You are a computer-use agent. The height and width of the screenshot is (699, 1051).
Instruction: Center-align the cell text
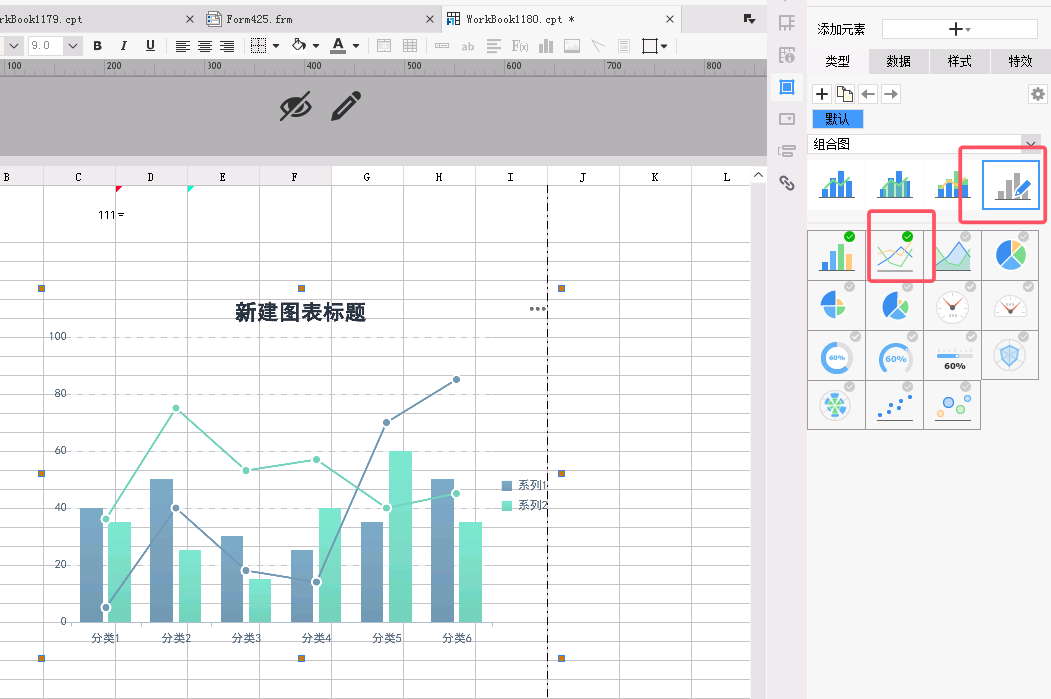pyautogui.click(x=205, y=46)
